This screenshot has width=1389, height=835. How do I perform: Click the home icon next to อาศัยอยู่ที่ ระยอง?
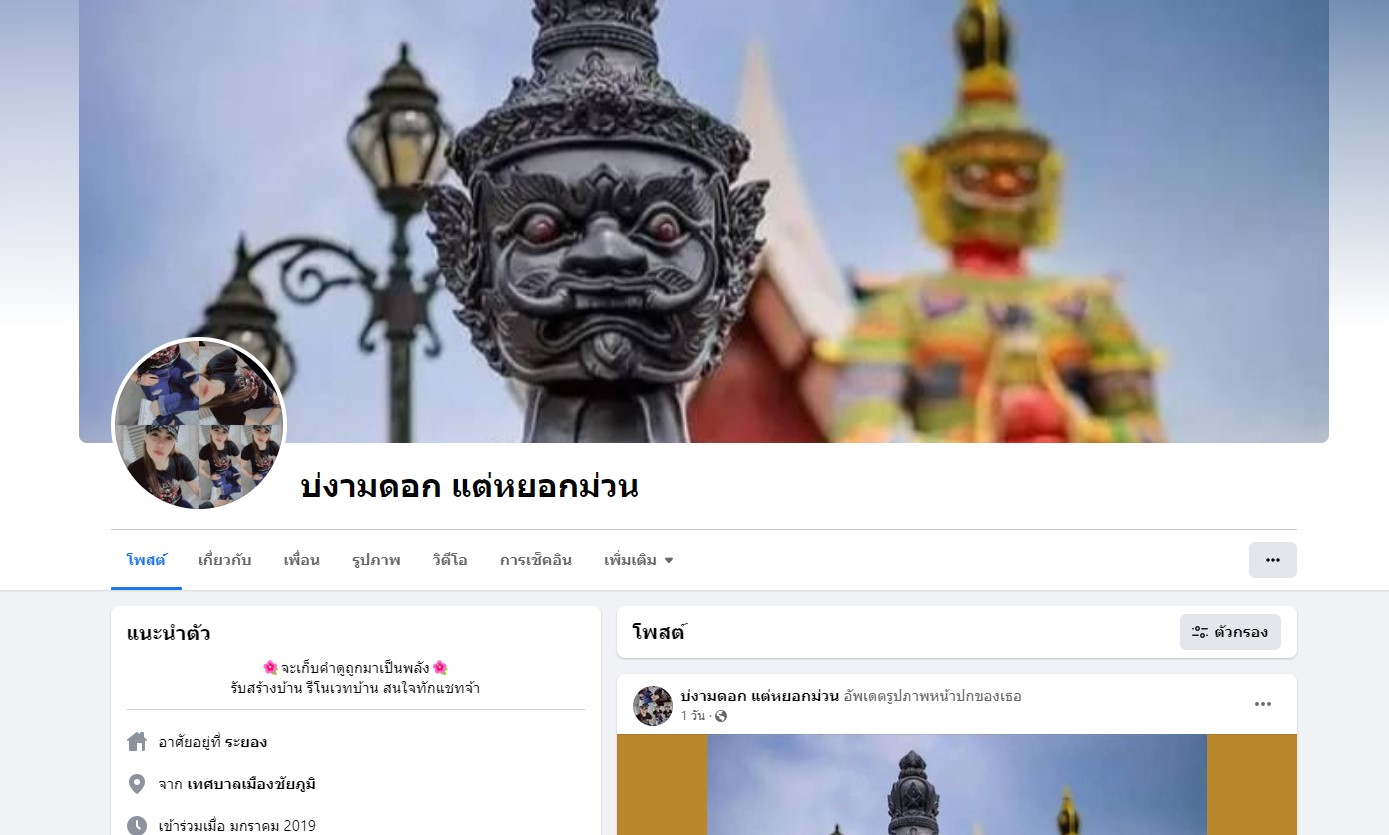coord(137,742)
